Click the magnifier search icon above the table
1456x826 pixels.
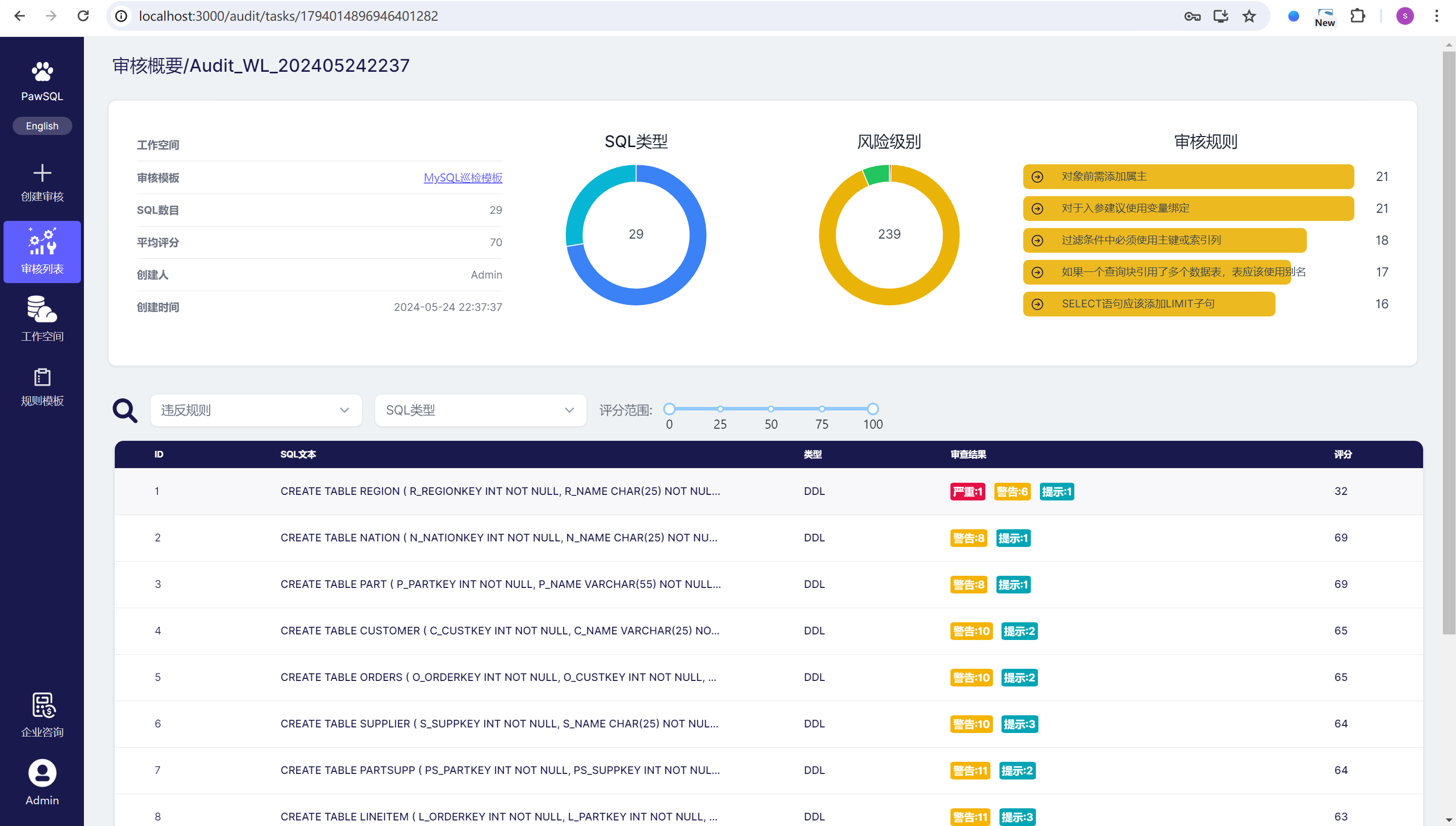[125, 410]
